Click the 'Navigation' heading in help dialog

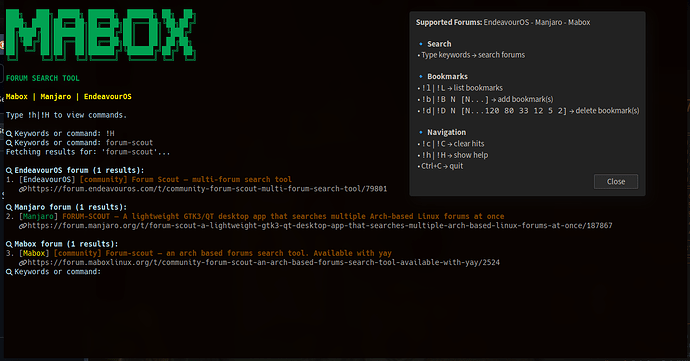(446, 132)
